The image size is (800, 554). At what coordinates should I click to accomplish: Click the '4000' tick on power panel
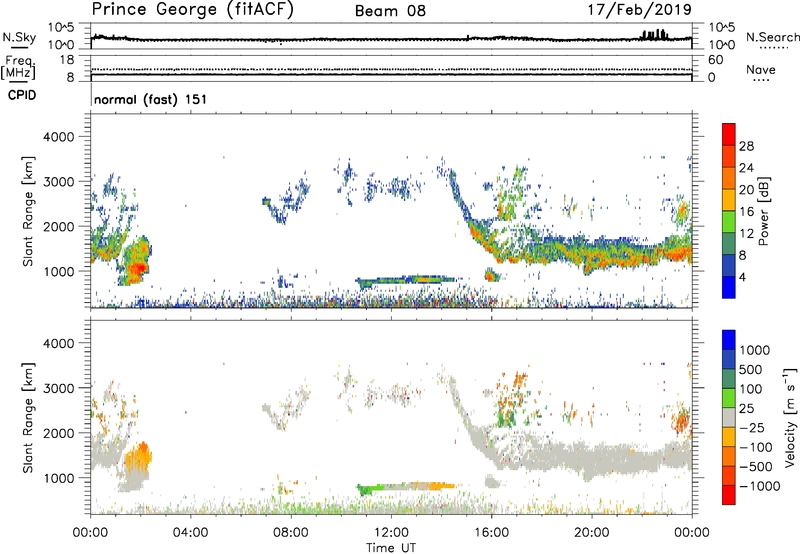click(x=58, y=137)
